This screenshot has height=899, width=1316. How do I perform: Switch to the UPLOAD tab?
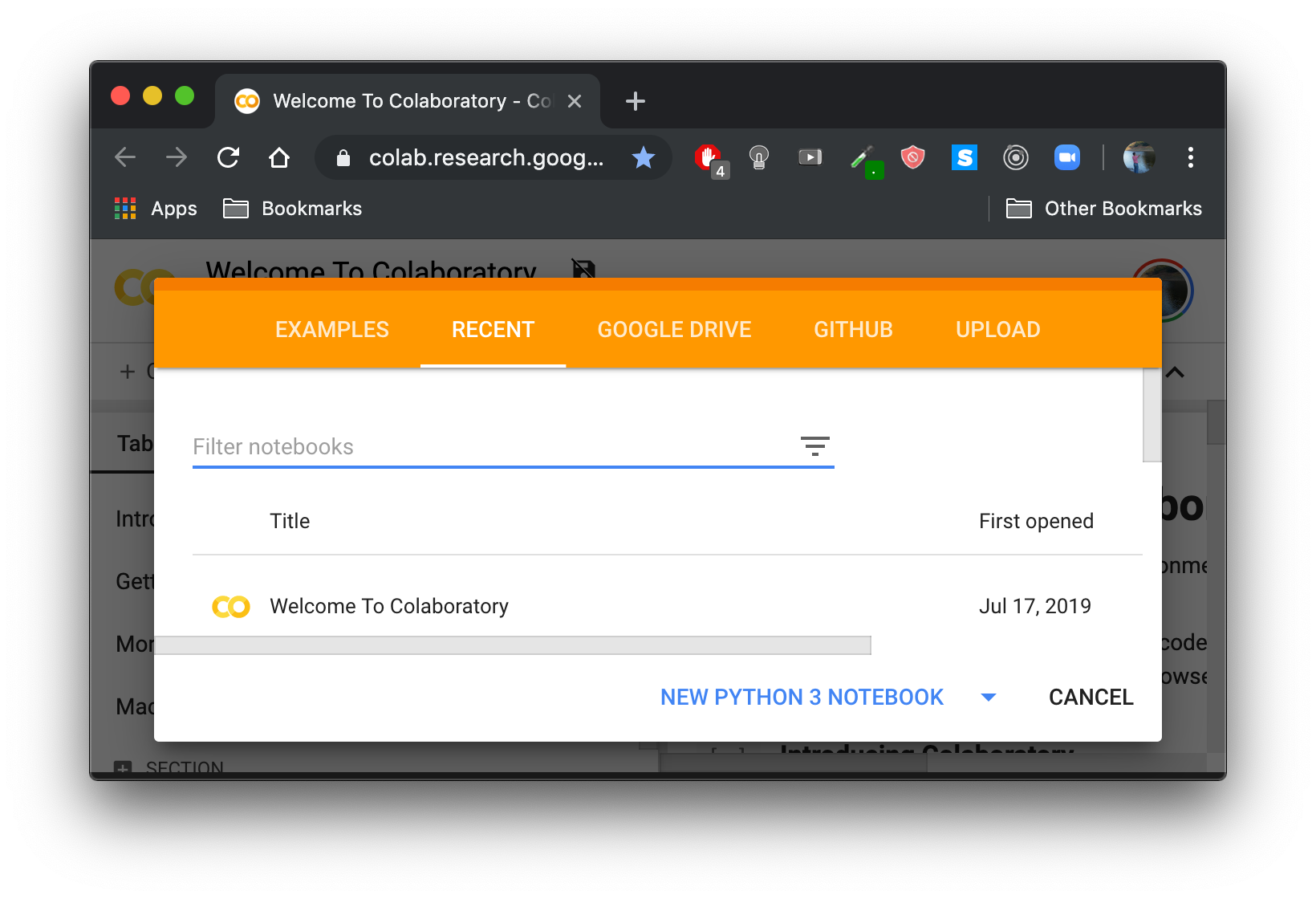click(998, 329)
